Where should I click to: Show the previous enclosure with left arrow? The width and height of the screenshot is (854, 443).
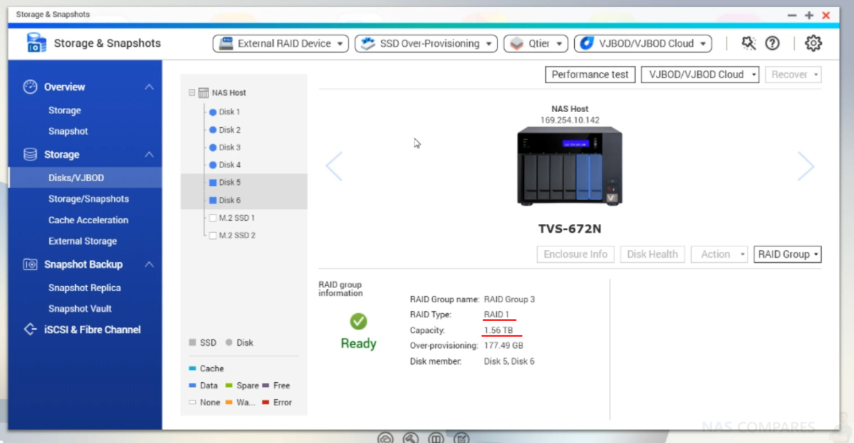pyautogui.click(x=334, y=166)
